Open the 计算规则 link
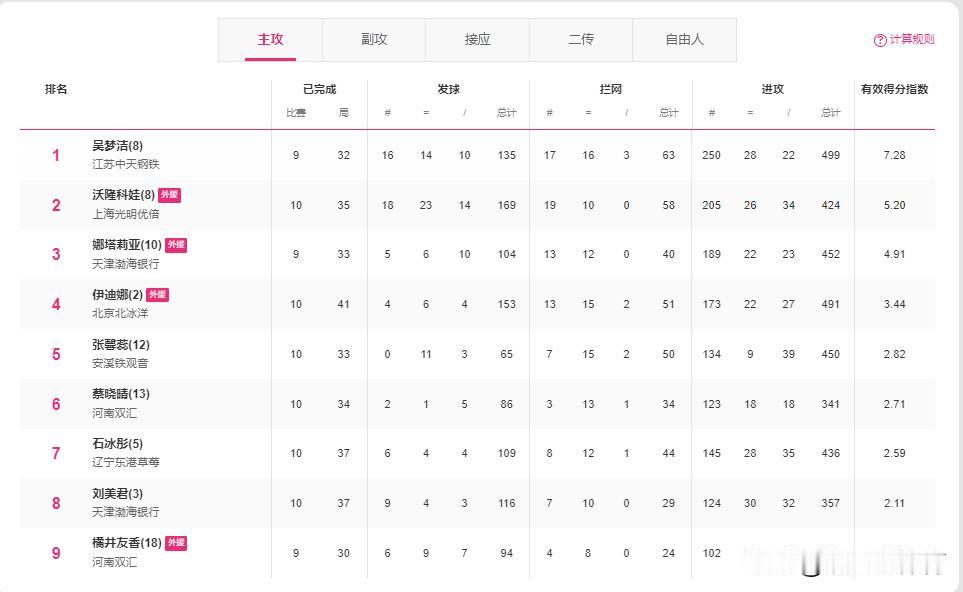Image resolution: width=963 pixels, height=592 pixels. (x=911, y=40)
